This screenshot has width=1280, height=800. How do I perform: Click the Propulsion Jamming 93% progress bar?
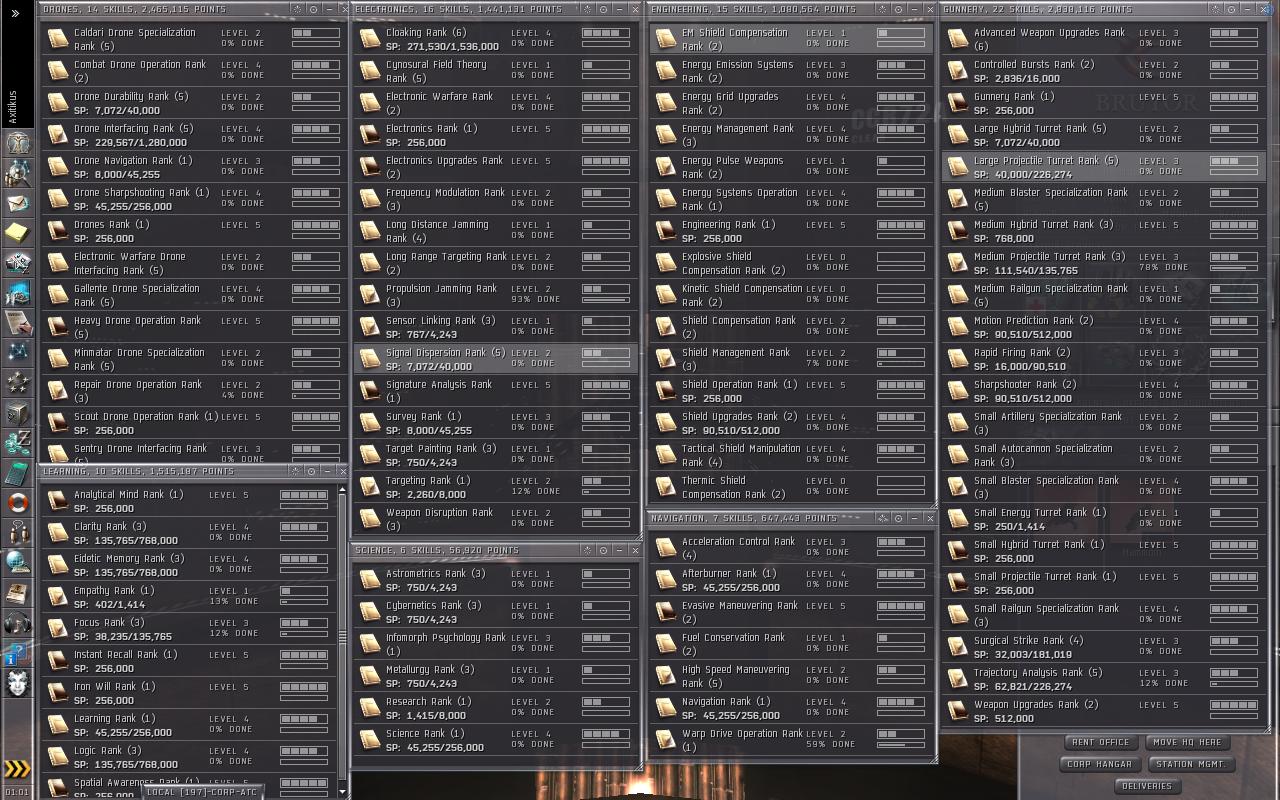point(605,300)
